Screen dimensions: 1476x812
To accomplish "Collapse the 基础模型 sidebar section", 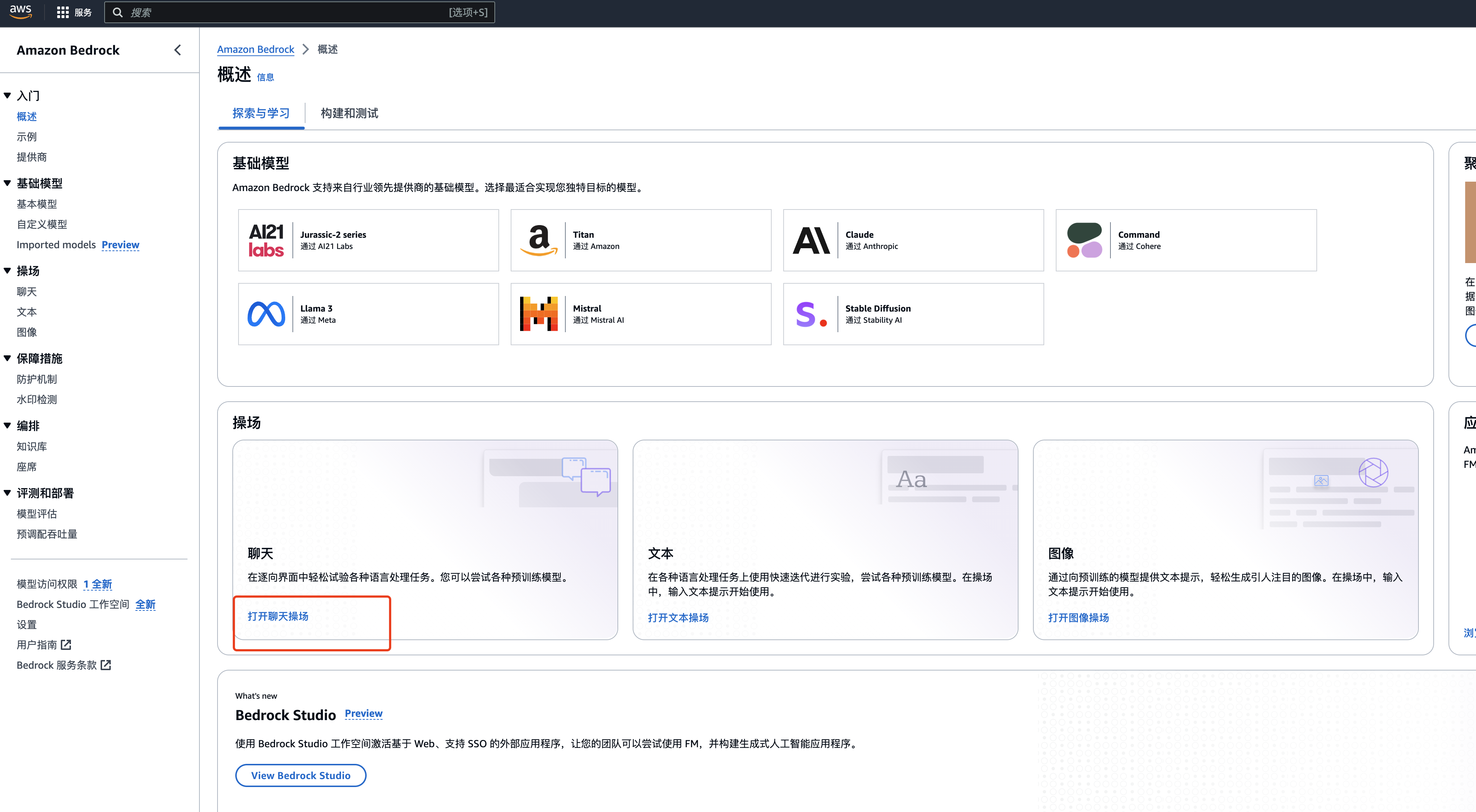I will tap(8, 183).
